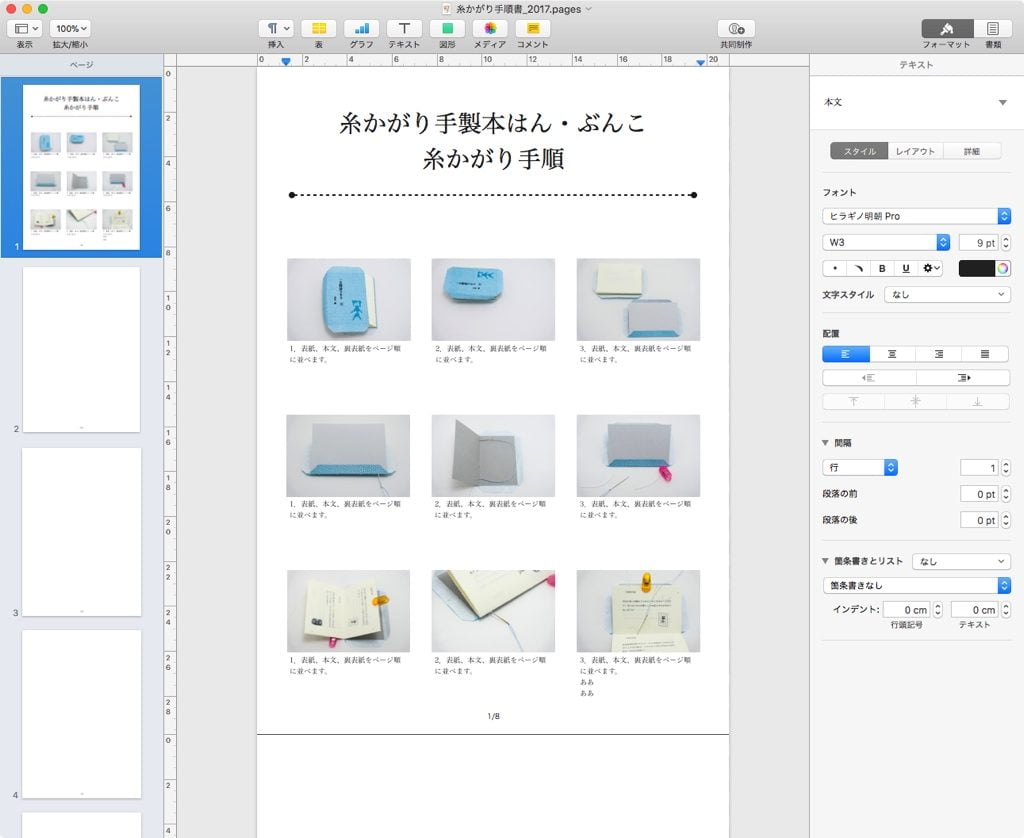Adjust 段落の後 spacing stepper
The image size is (1024, 838).
tap(1006, 520)
